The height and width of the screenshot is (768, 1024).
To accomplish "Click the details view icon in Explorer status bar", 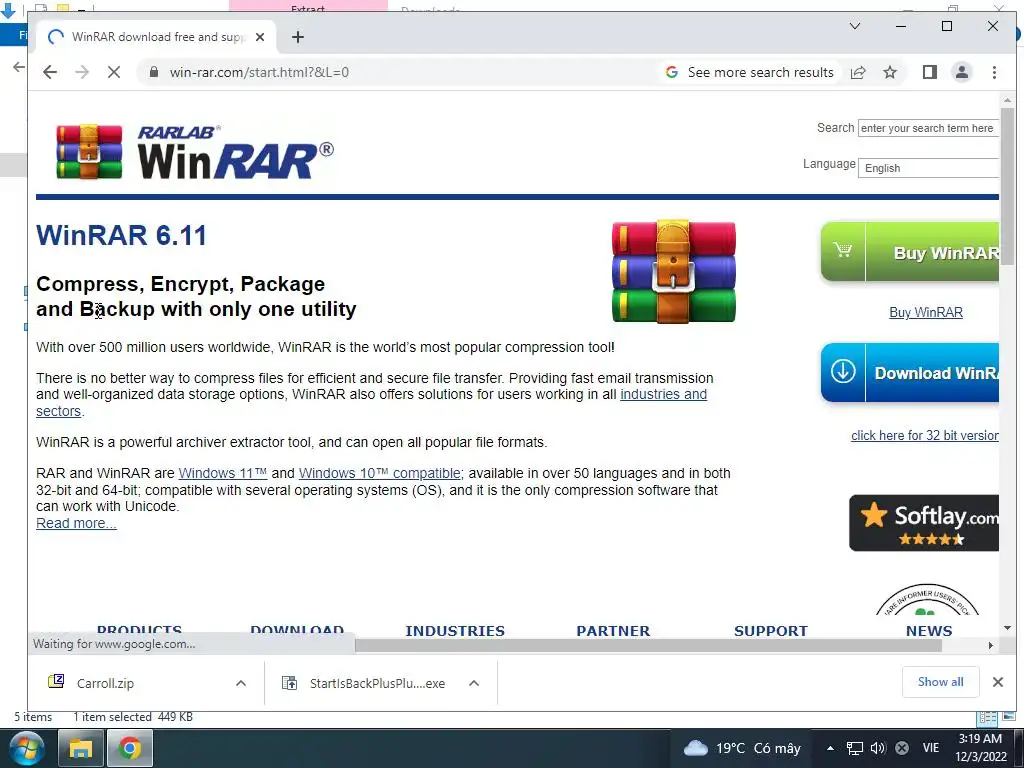I will [987, 718].
